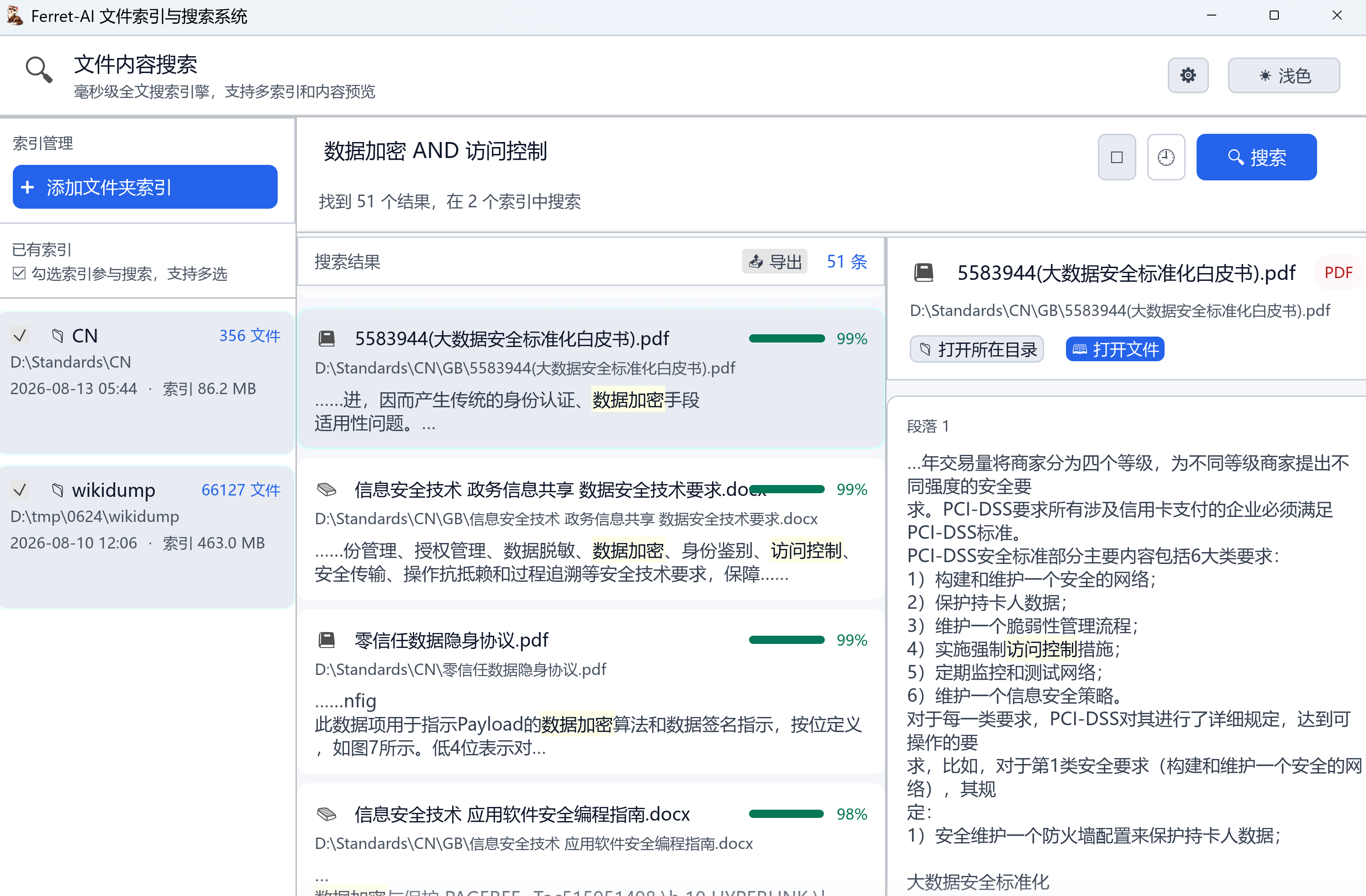Click the checkbox icon beside 勾选索引参与搜索
Image resolution: width=1366 pixels, height=896 pixels.
[x=19, y=274]
